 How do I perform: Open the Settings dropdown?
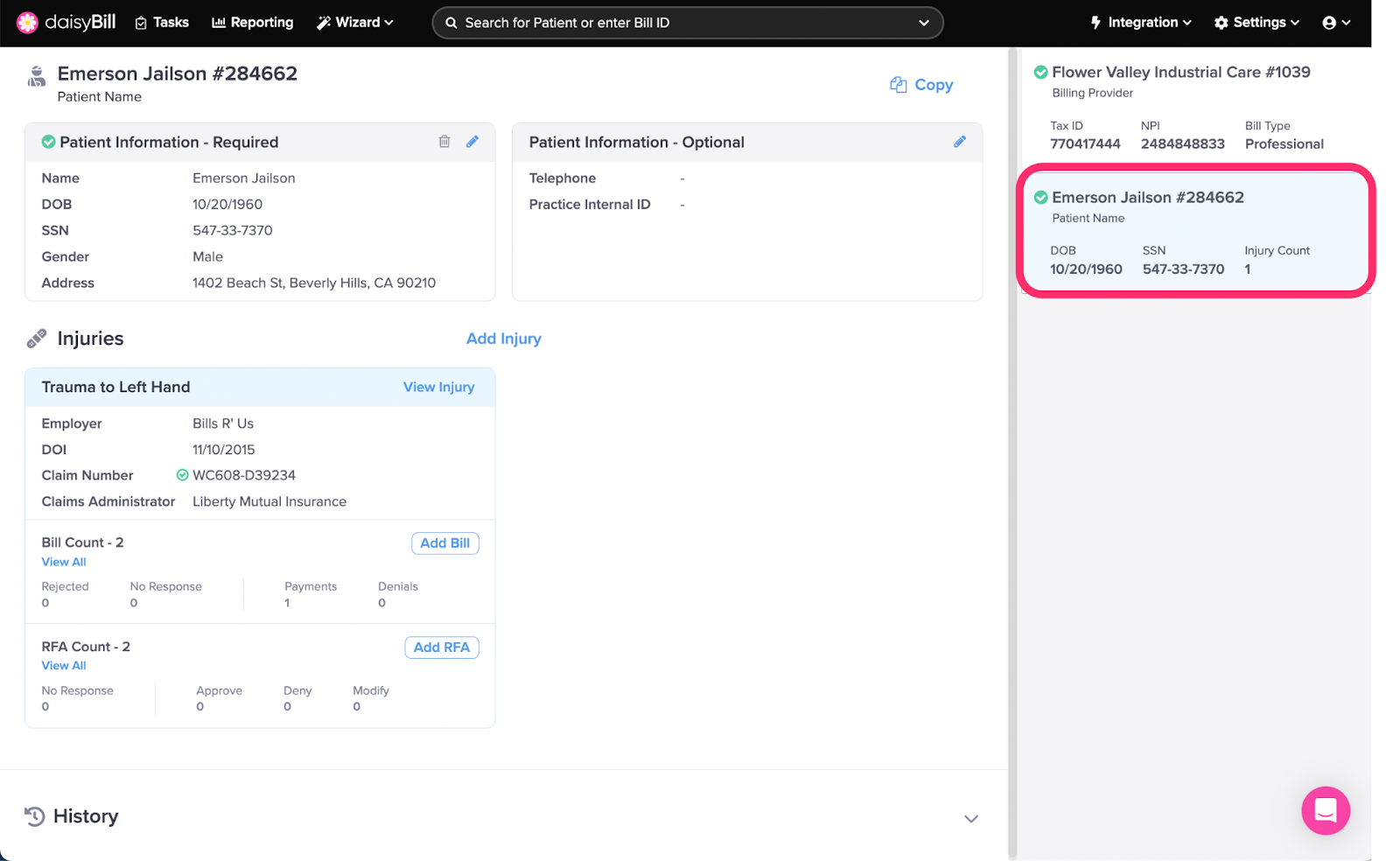pos(1256,23)
